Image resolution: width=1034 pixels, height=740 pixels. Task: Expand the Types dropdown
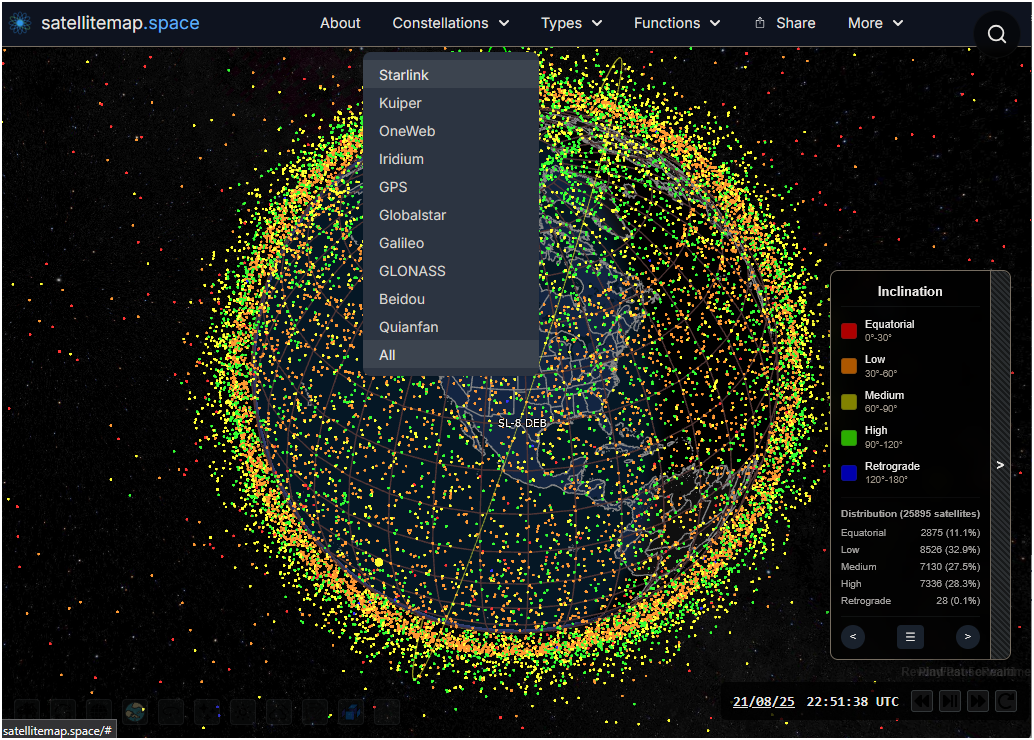point(571,23)
